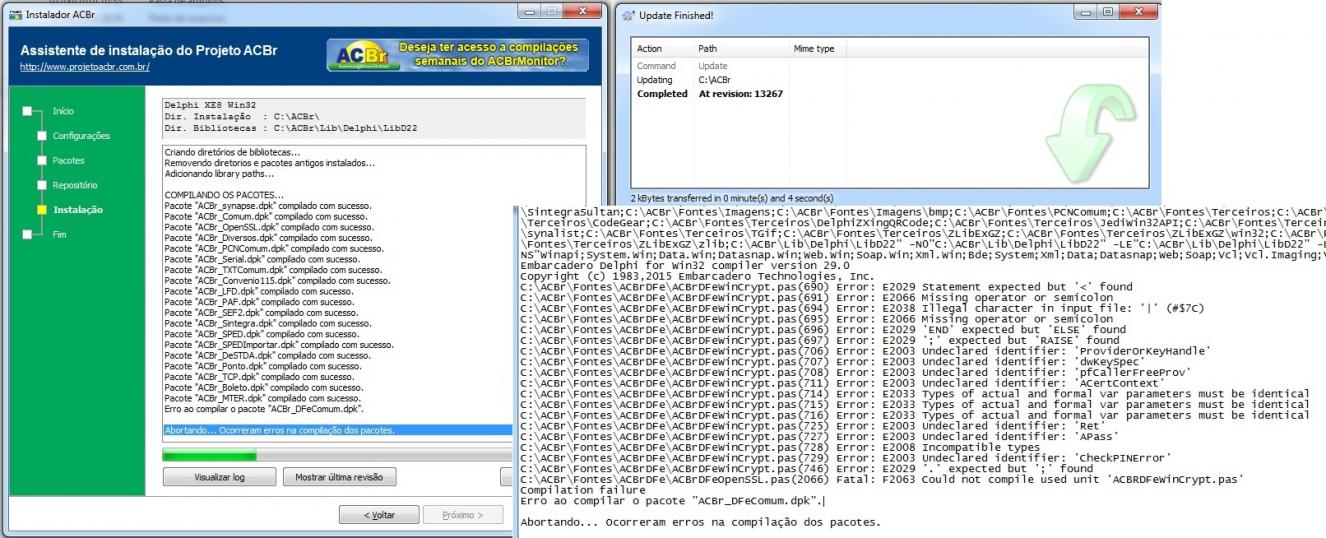This screenshot has width=1326, height=538.
Task: Click the installer progress bar
Action: pos(338,455)
